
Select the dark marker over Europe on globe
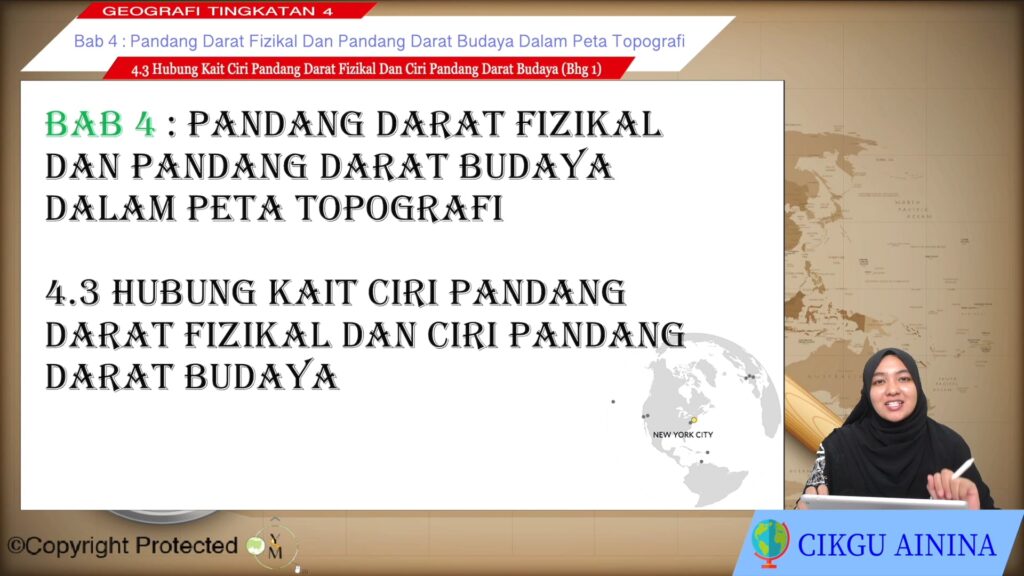coord(749,377)
